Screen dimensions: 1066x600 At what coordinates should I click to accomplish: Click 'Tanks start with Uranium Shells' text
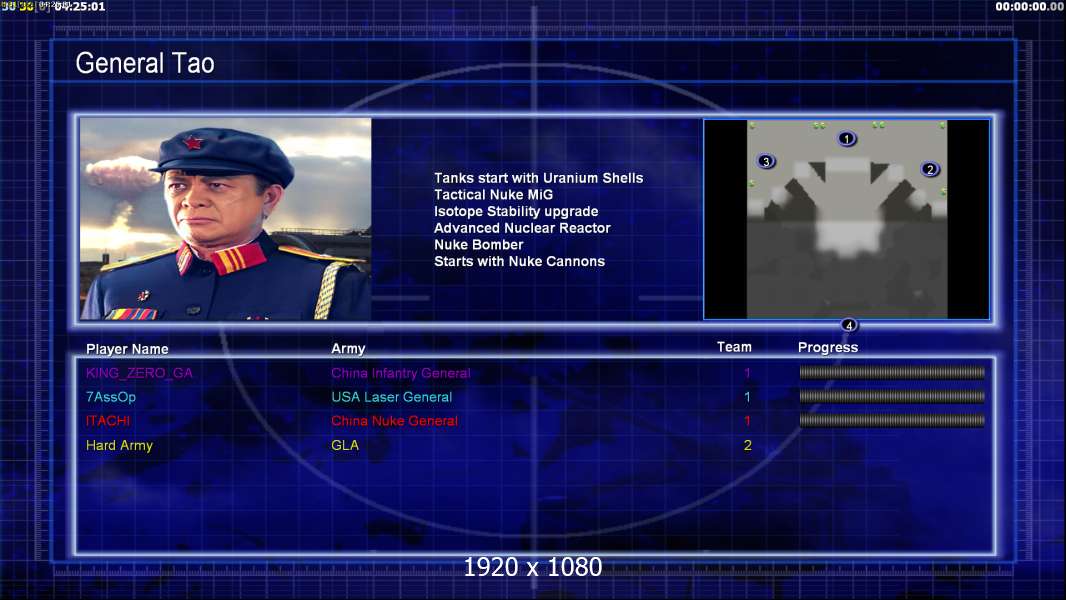(x=538, y=178)
